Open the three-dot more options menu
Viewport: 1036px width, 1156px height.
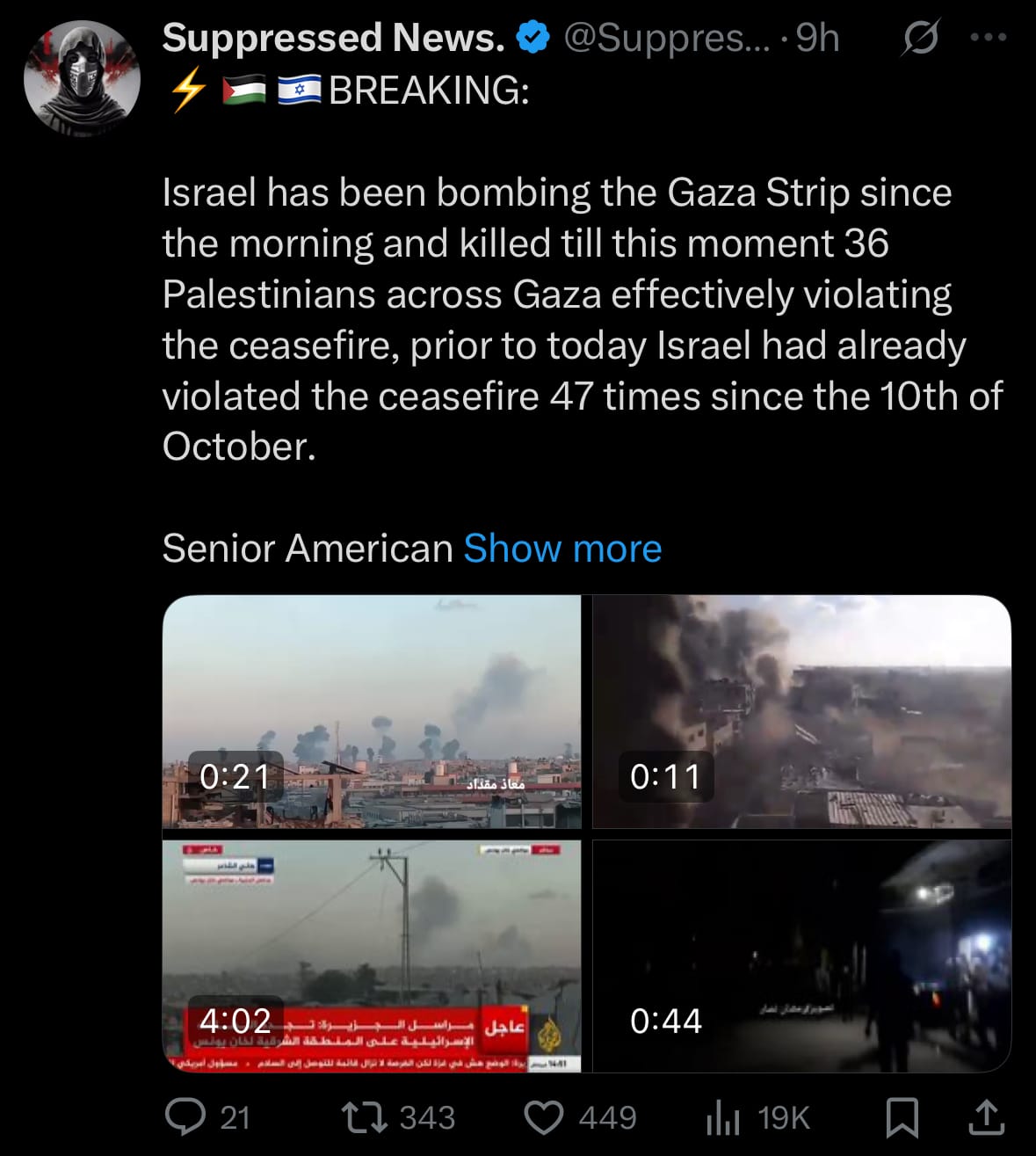pos(988,38)
